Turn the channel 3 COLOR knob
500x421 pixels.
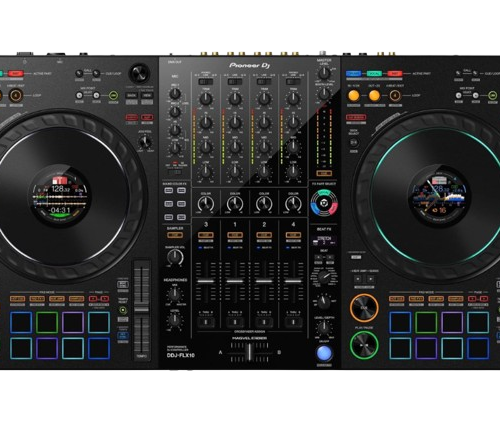[x=206, y=204]
